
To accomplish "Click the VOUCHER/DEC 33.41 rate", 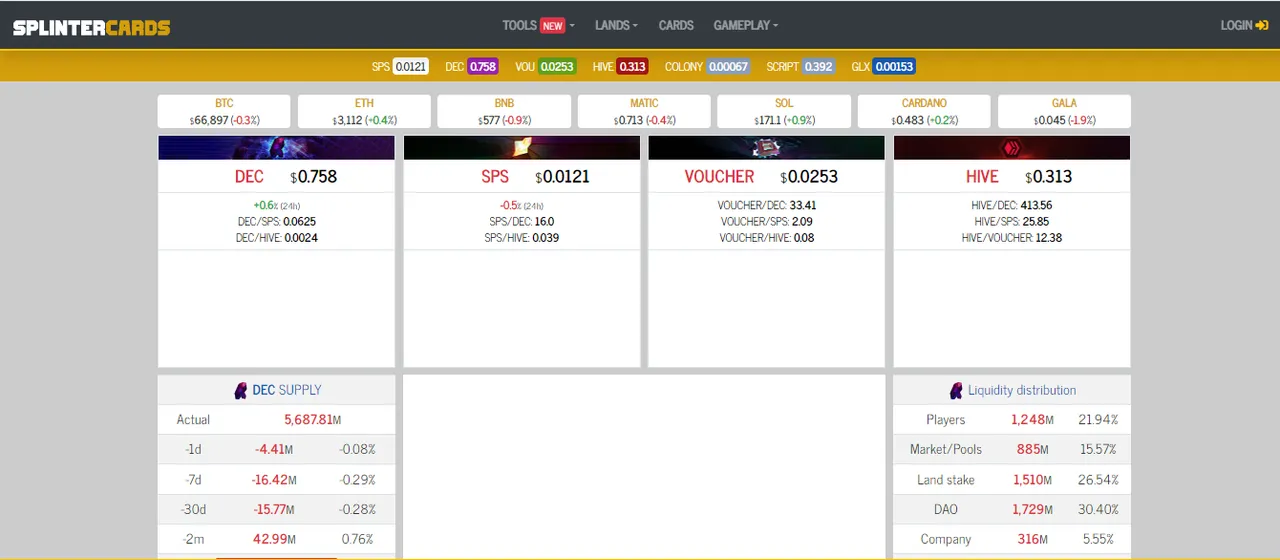I will [766, 205].
